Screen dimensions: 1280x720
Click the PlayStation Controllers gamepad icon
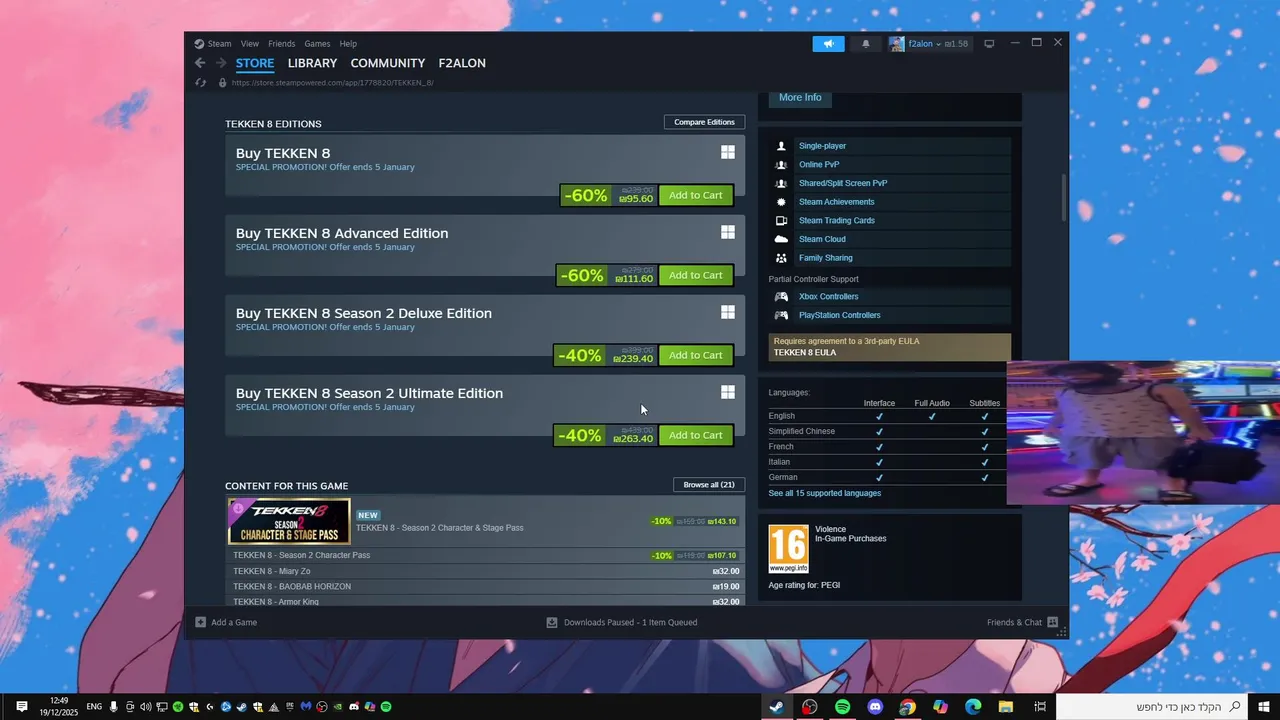[781, 315]
